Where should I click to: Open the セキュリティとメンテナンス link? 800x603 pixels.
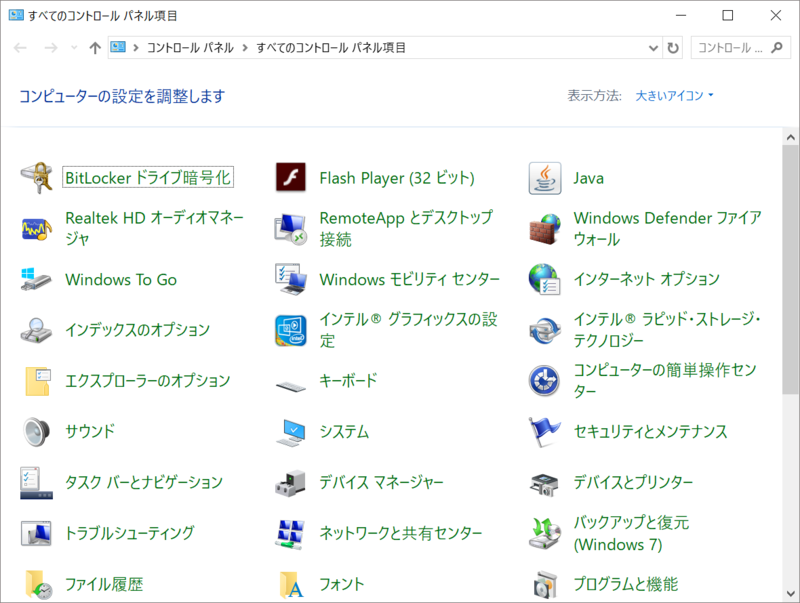[650, 432]
